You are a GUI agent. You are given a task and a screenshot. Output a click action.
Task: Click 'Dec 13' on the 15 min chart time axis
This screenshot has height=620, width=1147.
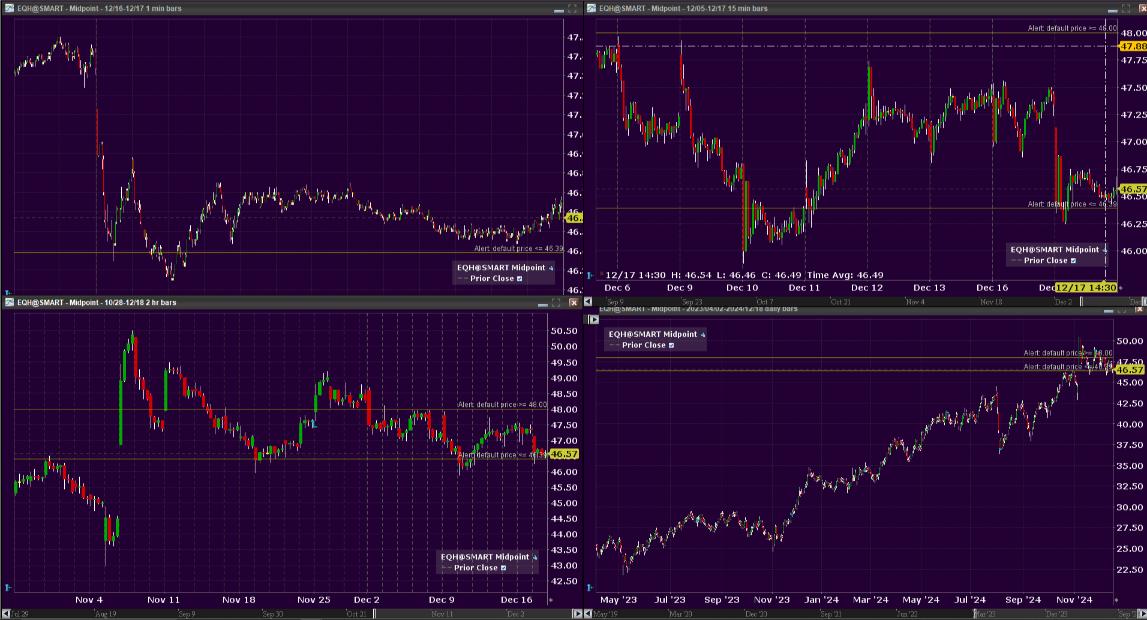929,287
